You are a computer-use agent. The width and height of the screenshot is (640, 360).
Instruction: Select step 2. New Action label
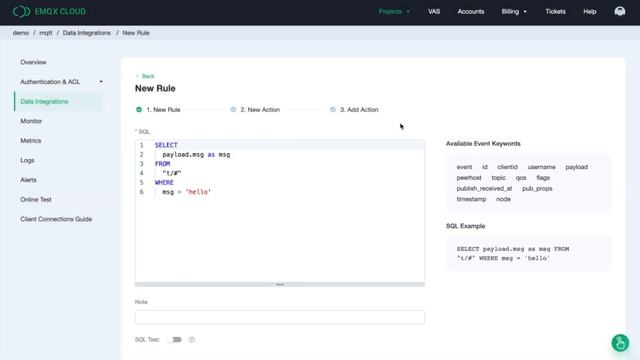tap(260, 109)
